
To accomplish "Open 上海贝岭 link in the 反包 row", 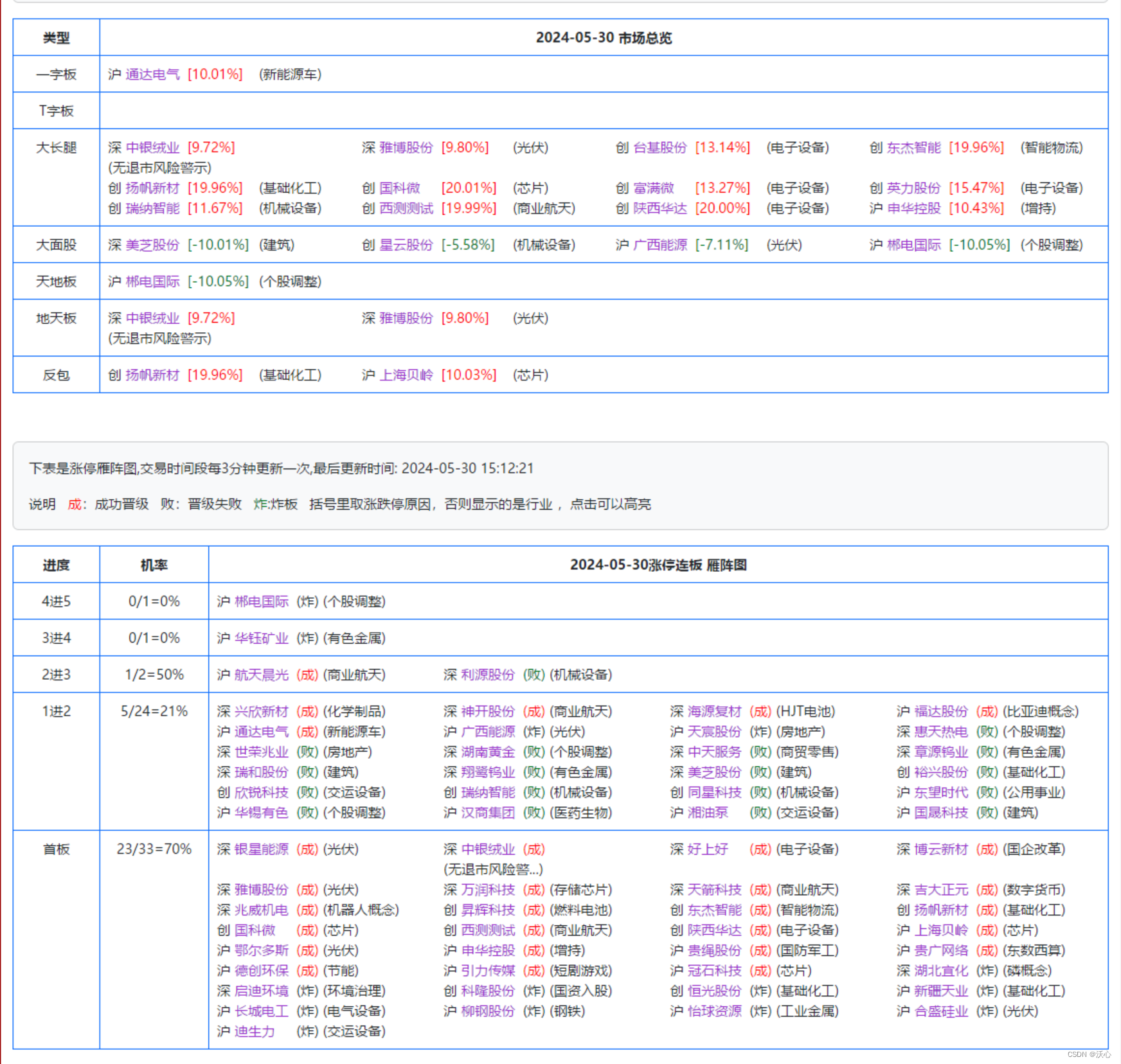I will [x=406, y=375].
